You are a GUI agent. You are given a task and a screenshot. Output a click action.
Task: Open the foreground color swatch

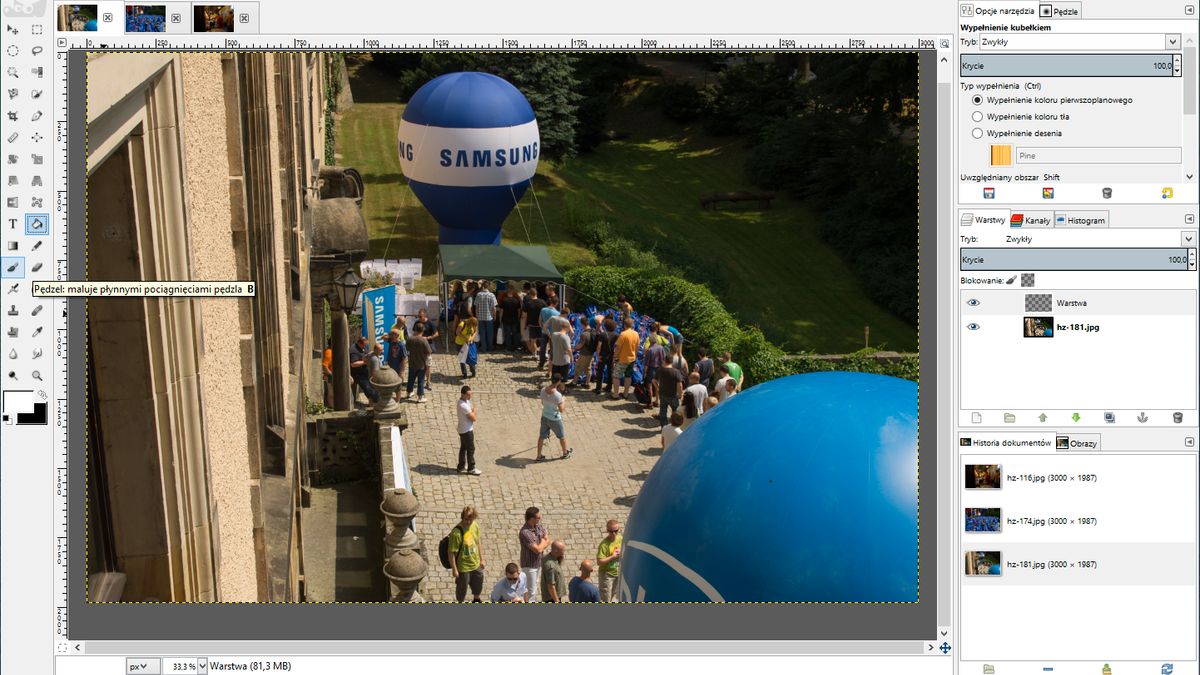coord(18,402)
